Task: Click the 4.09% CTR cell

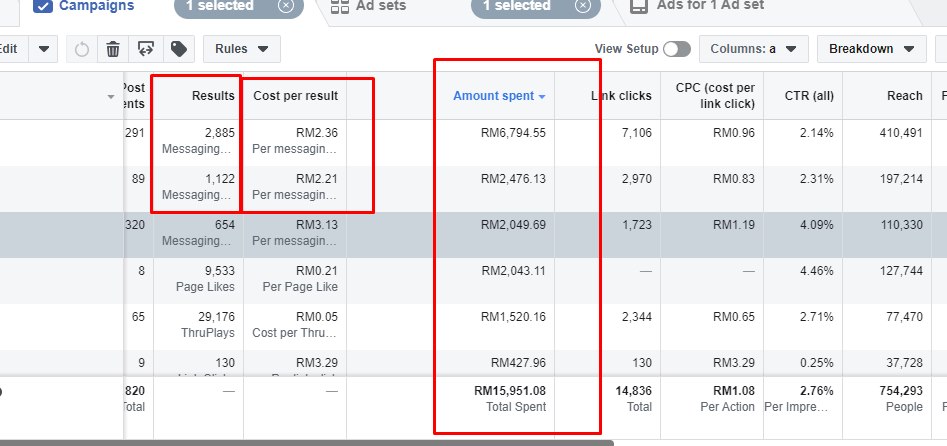Action: point(817,224)
